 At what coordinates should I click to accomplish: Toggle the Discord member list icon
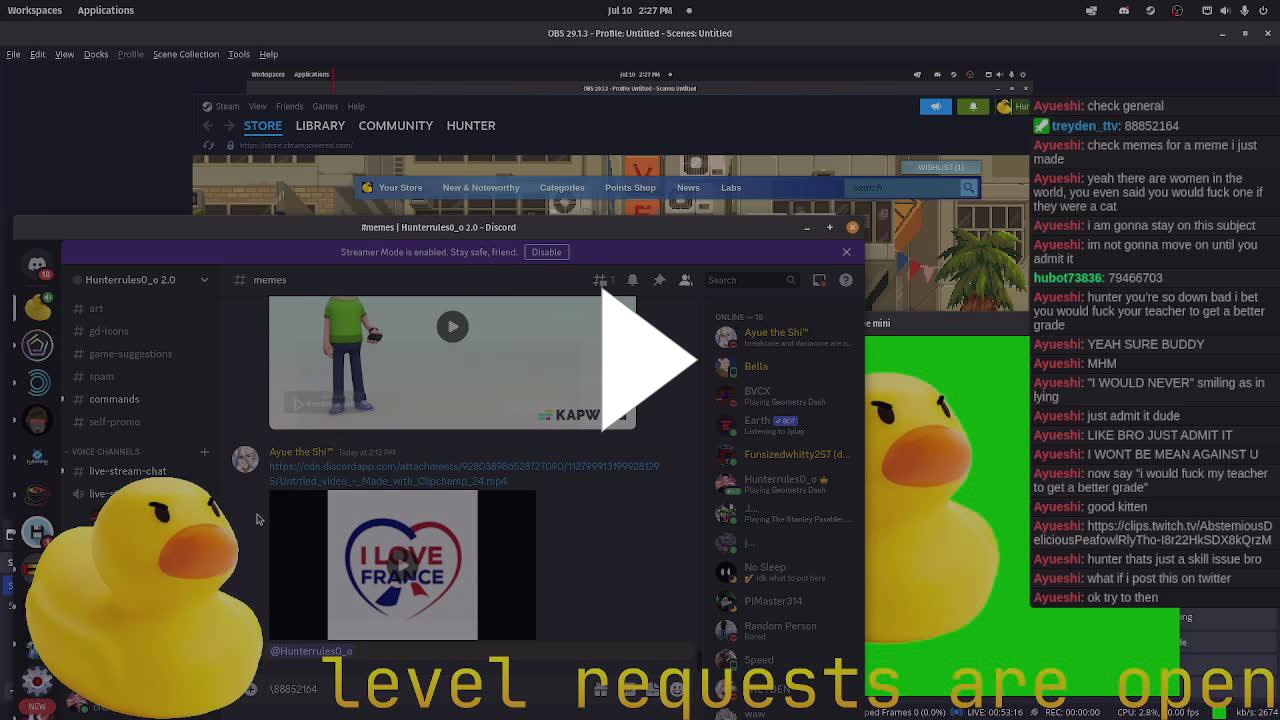(686, 280)
